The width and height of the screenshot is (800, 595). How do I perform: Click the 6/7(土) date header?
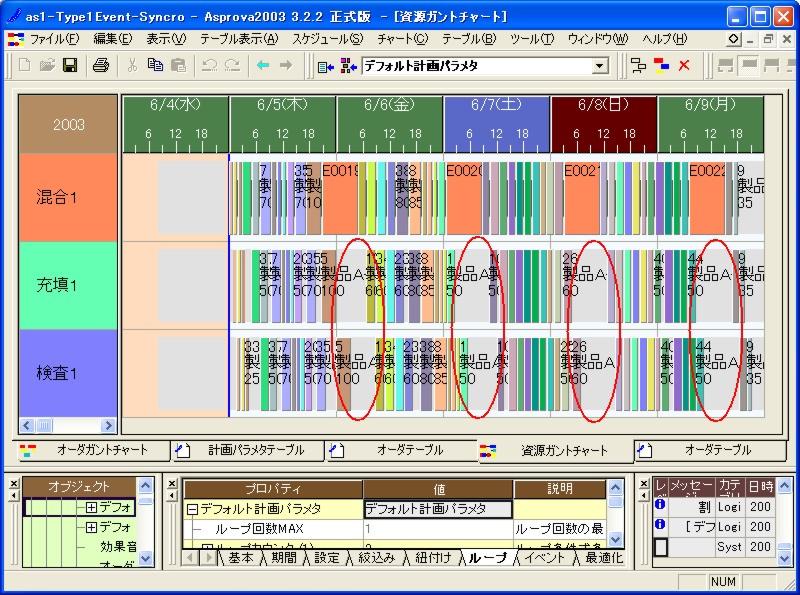(x=496, y=124)
